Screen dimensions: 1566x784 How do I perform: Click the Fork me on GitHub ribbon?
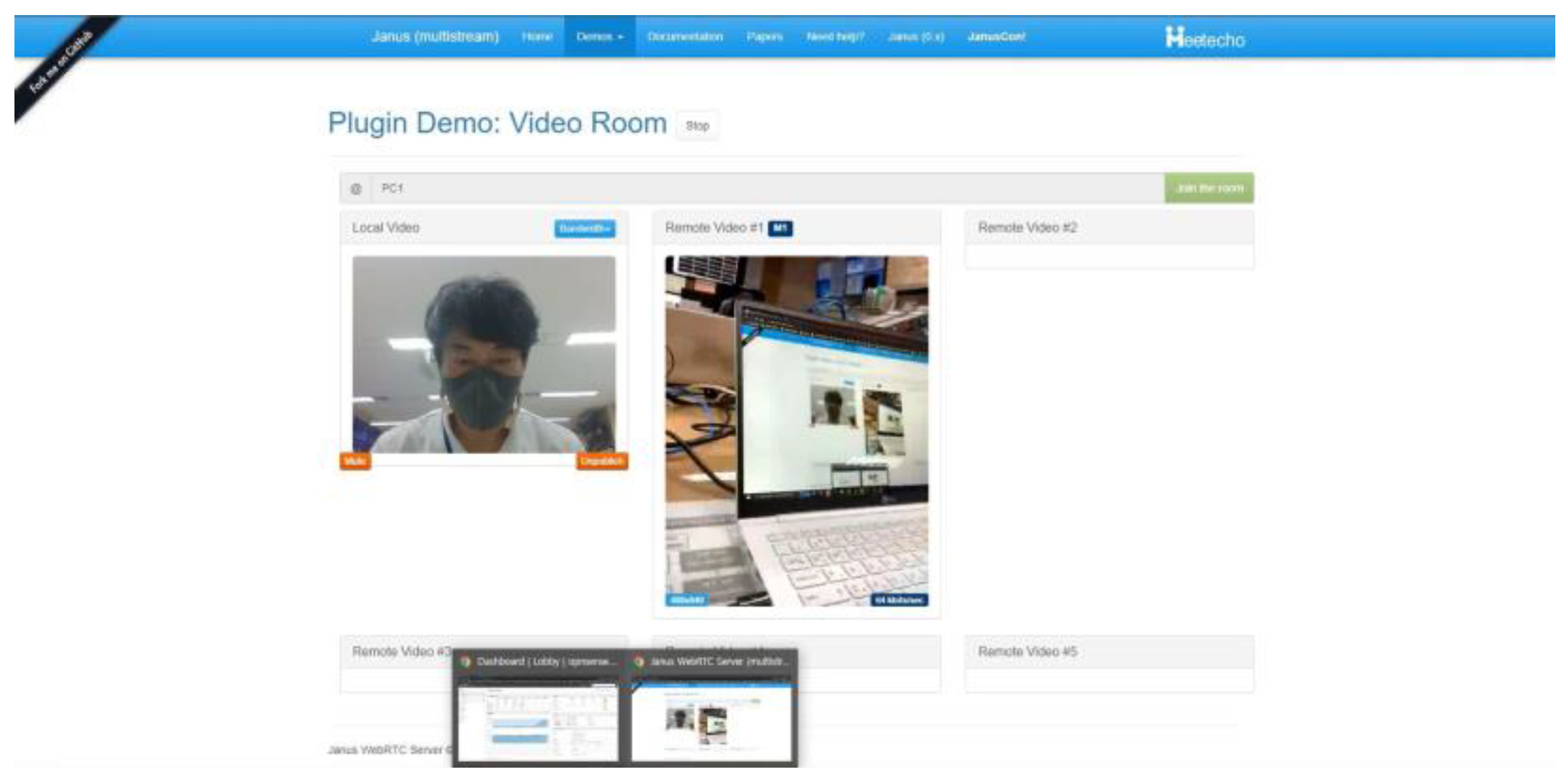61,62
